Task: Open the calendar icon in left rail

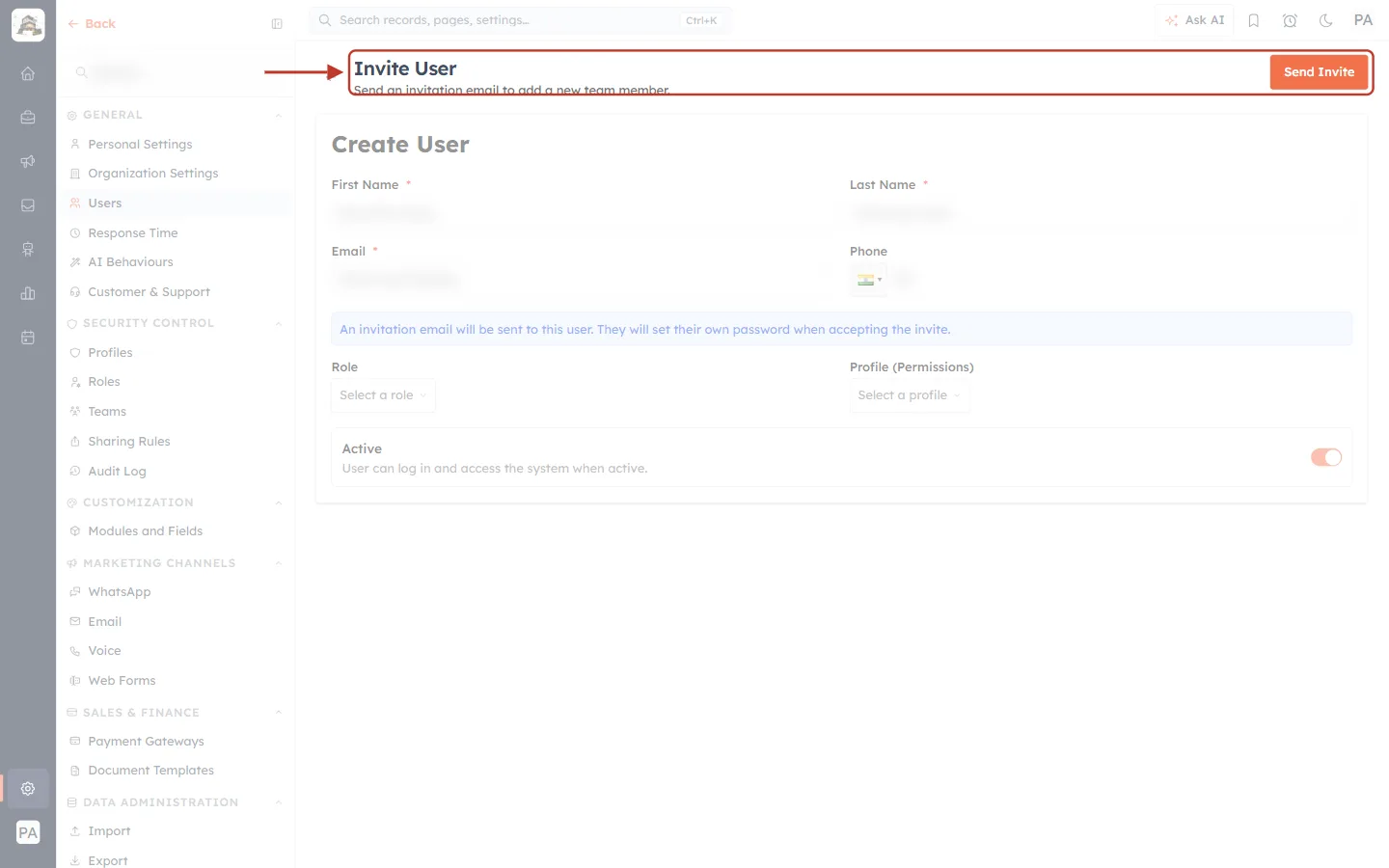Action: tap(28, 338)
